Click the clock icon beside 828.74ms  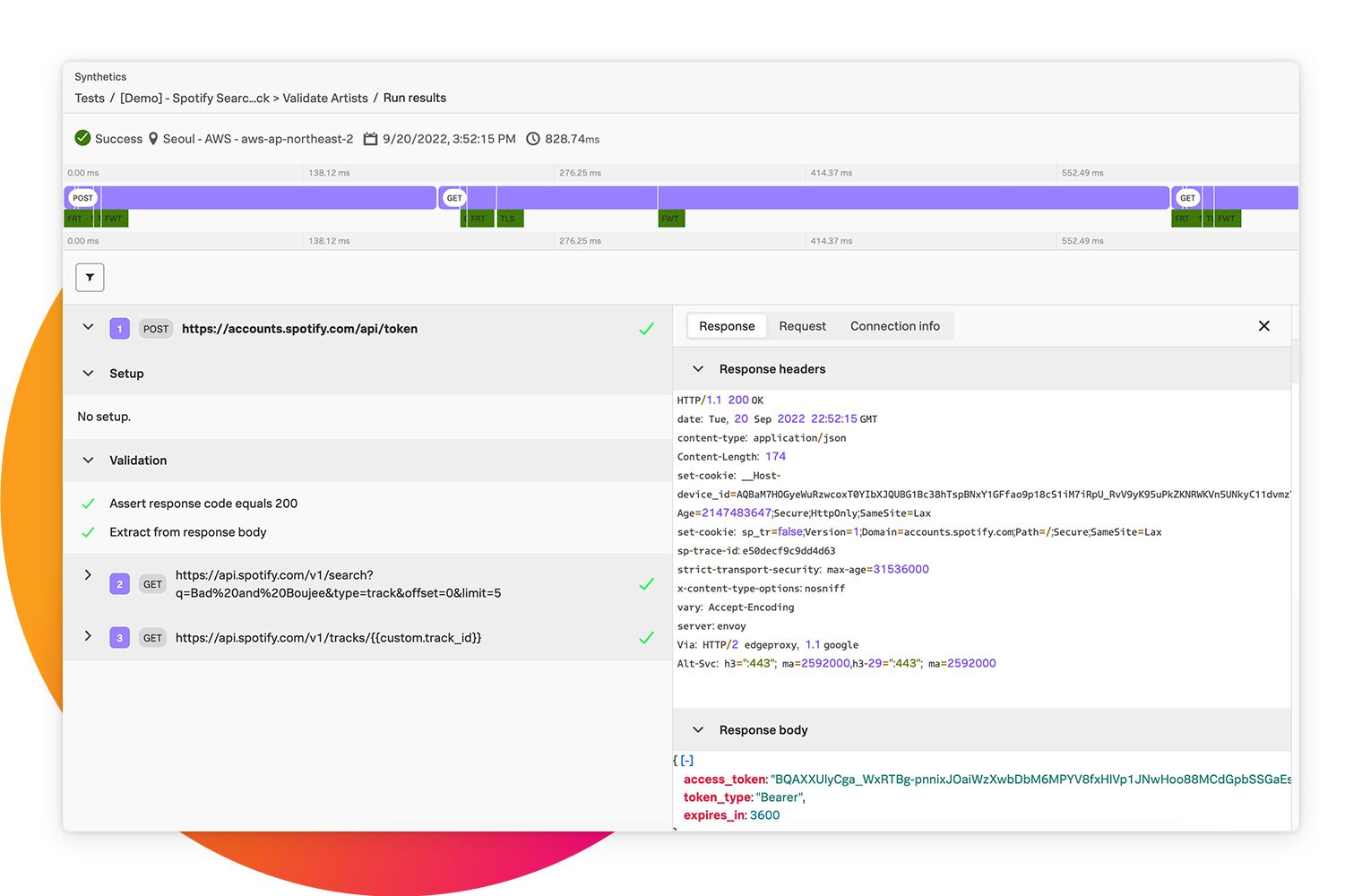point(533,139)
